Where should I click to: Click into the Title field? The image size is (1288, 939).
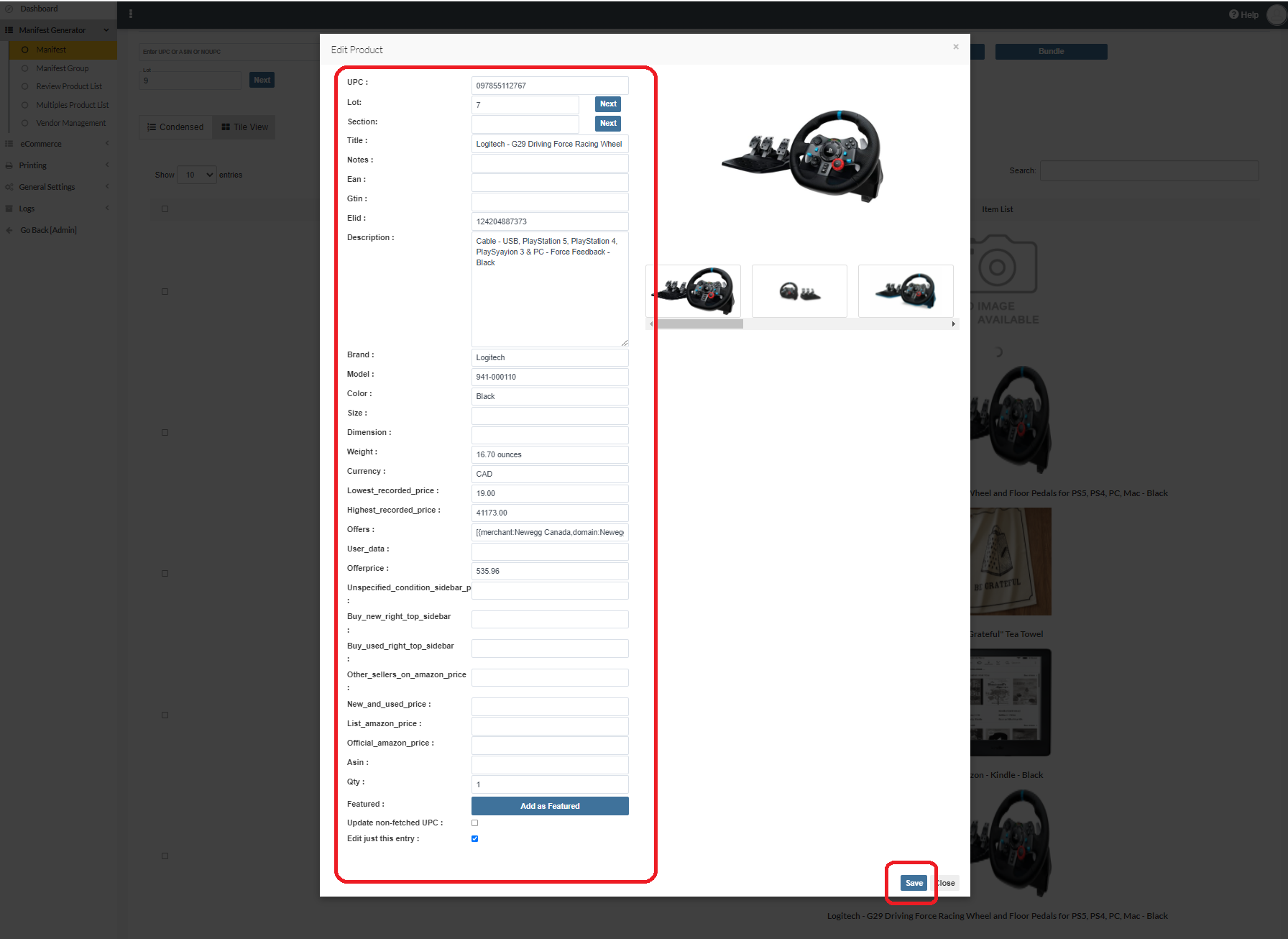[550, 144]
